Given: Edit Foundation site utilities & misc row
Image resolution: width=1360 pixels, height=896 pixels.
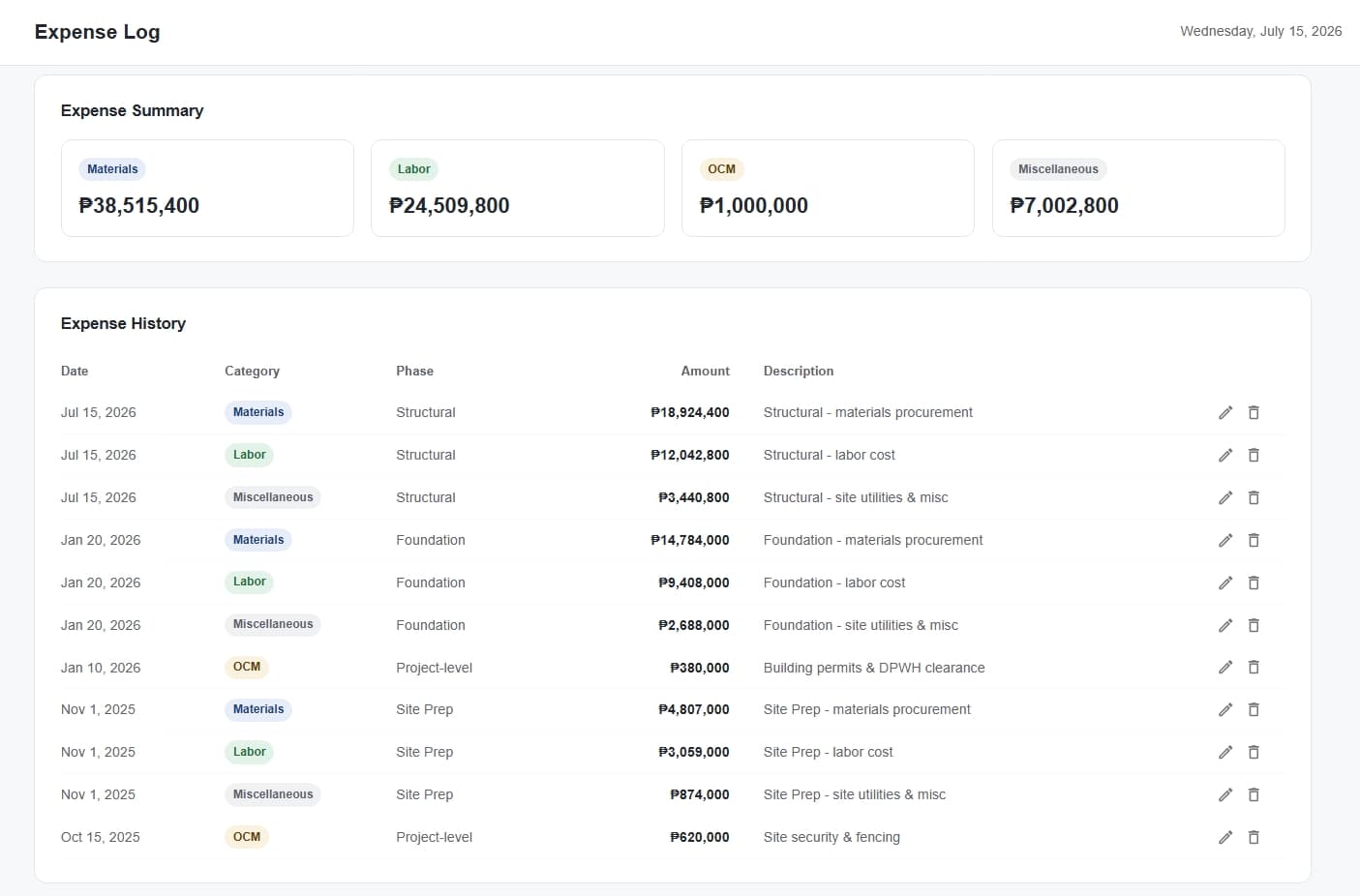Looking at the screenshot, I should 1225,625.
